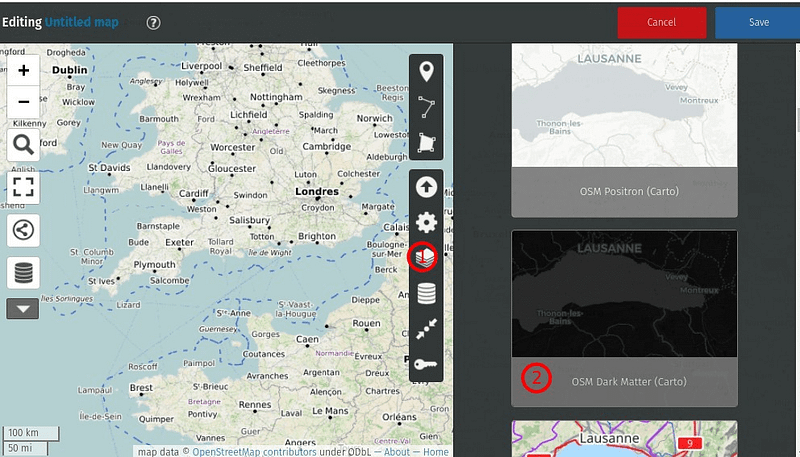Screen dimensions: 800x457
Task: Open change tilelayers icon
Action: (x=423, y=258)
